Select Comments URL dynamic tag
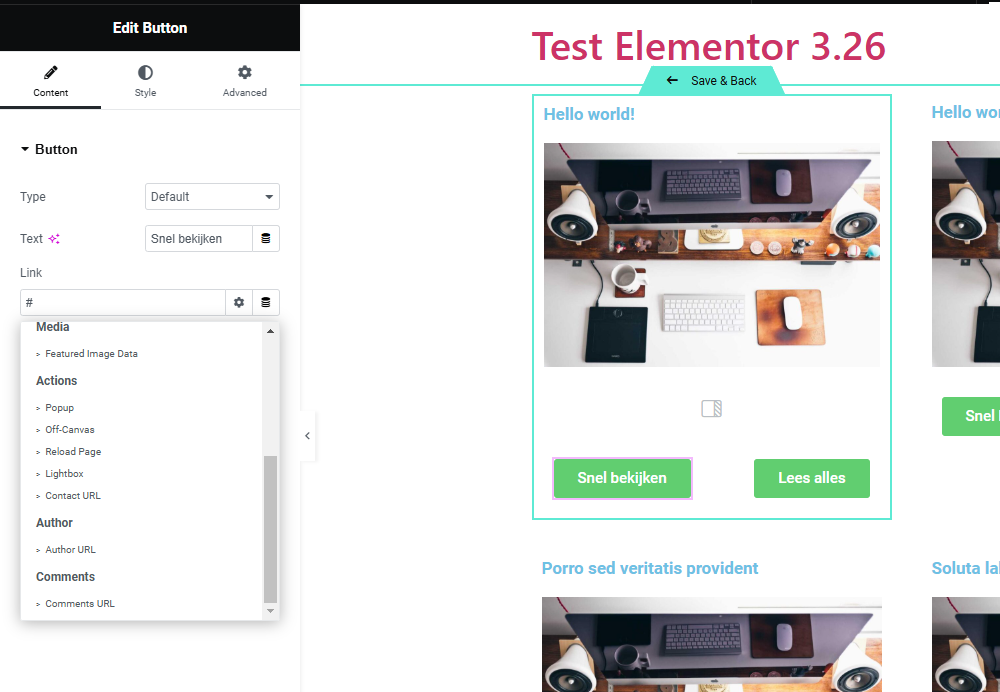Image resolution: width=1000 pixels, height=692 pixels. pyautogui.click(x=80, y=603)
